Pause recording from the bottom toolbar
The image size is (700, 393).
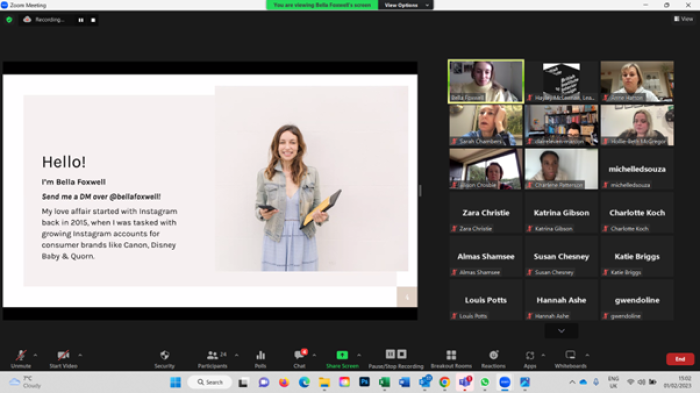pyautogui.click(x=390, y=354)
